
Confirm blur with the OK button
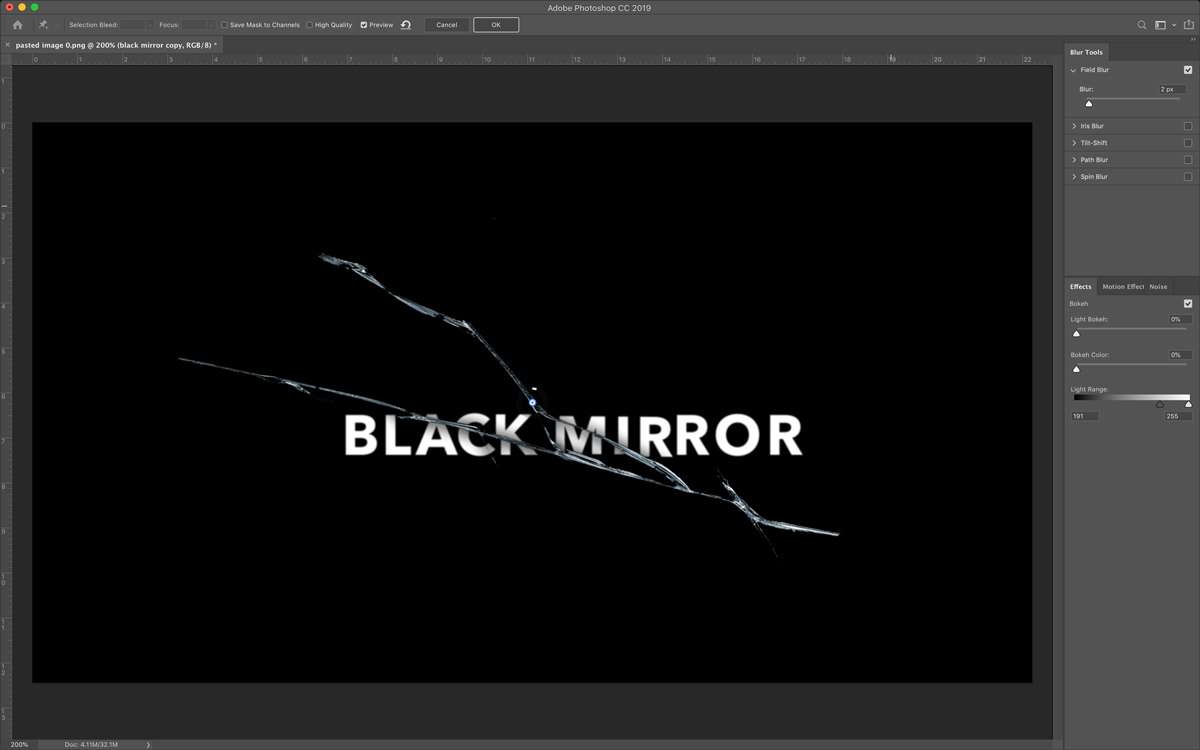(496, 25)
